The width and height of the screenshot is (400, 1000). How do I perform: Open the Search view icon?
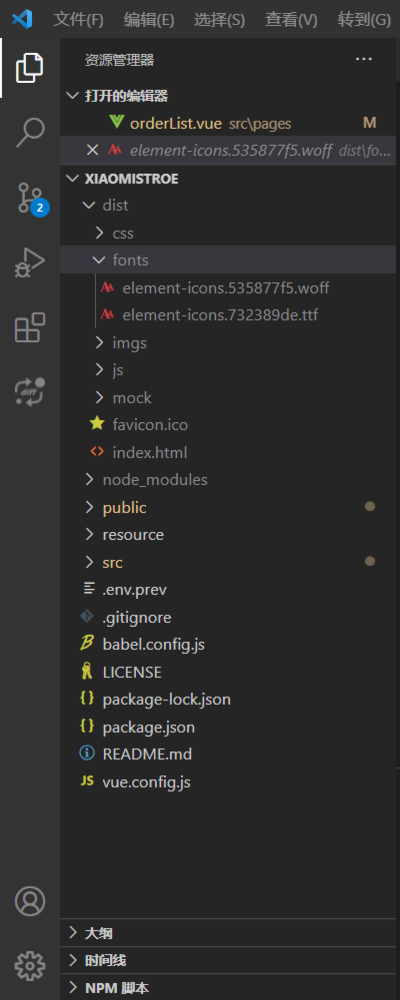pos(29,132)
